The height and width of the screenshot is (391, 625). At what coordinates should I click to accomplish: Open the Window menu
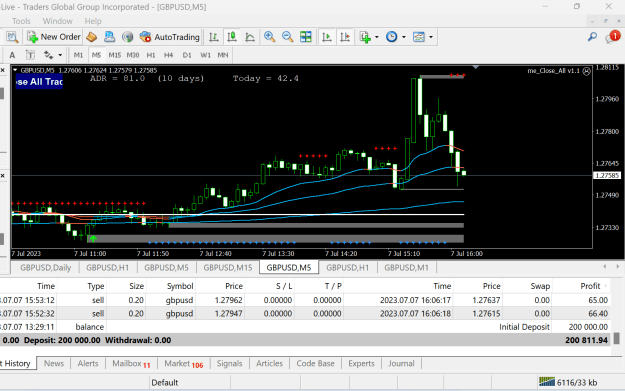click(x=57, y=21)
